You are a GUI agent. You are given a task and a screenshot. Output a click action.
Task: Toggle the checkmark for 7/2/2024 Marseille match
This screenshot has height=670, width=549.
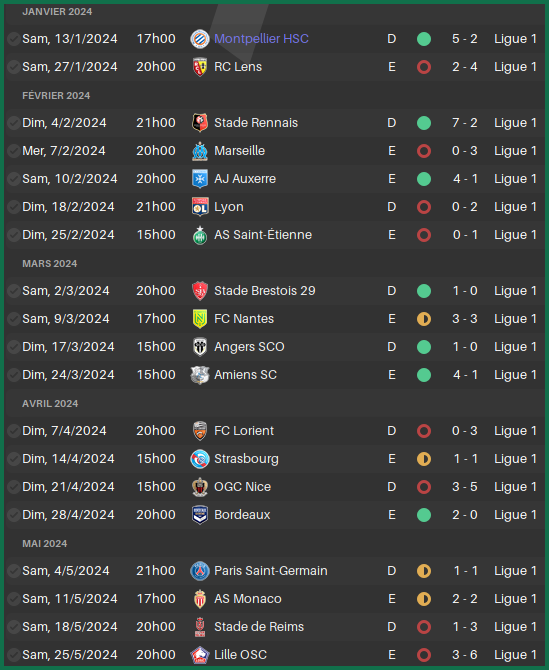click(14, 151)
